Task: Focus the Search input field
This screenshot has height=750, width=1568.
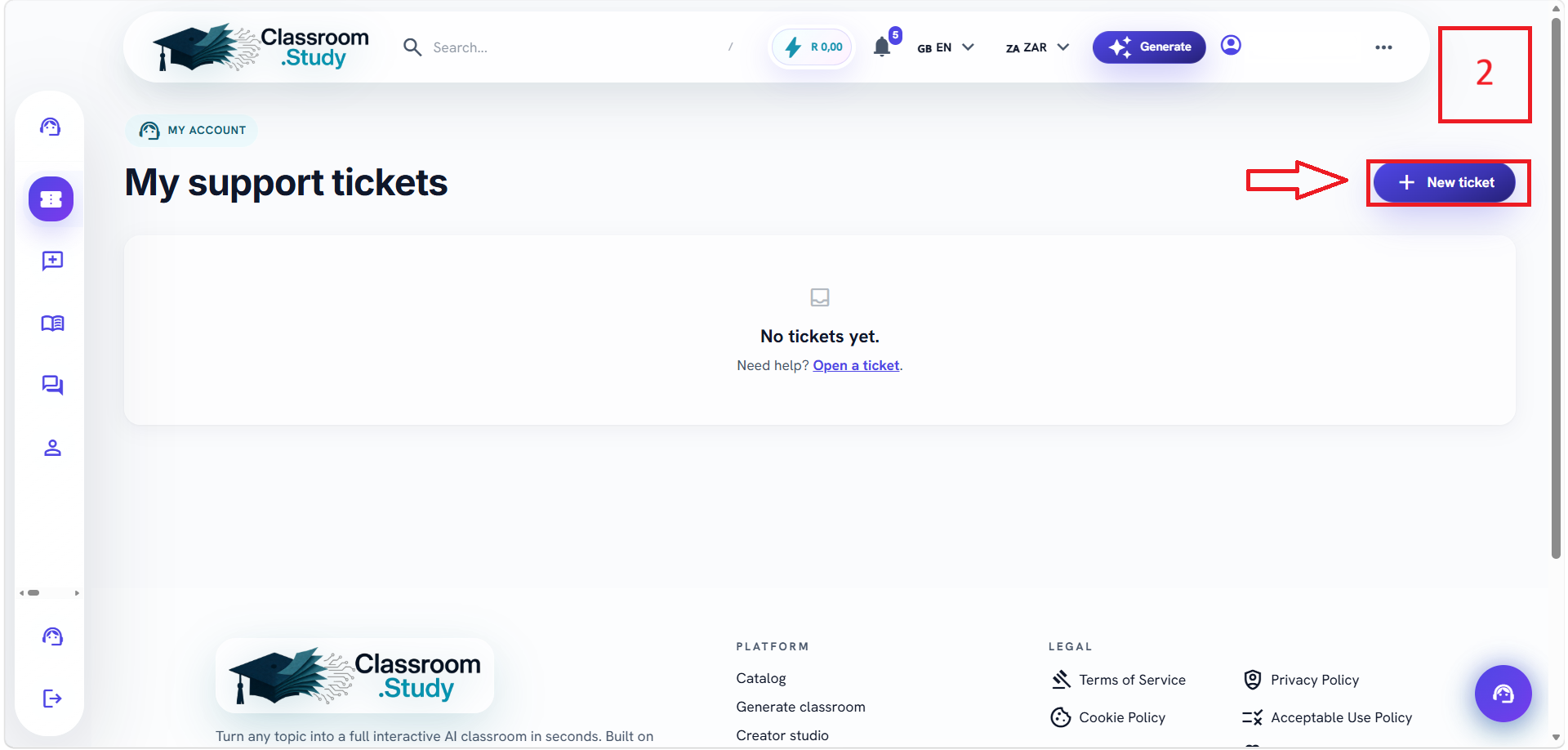Action: (572, 47)
